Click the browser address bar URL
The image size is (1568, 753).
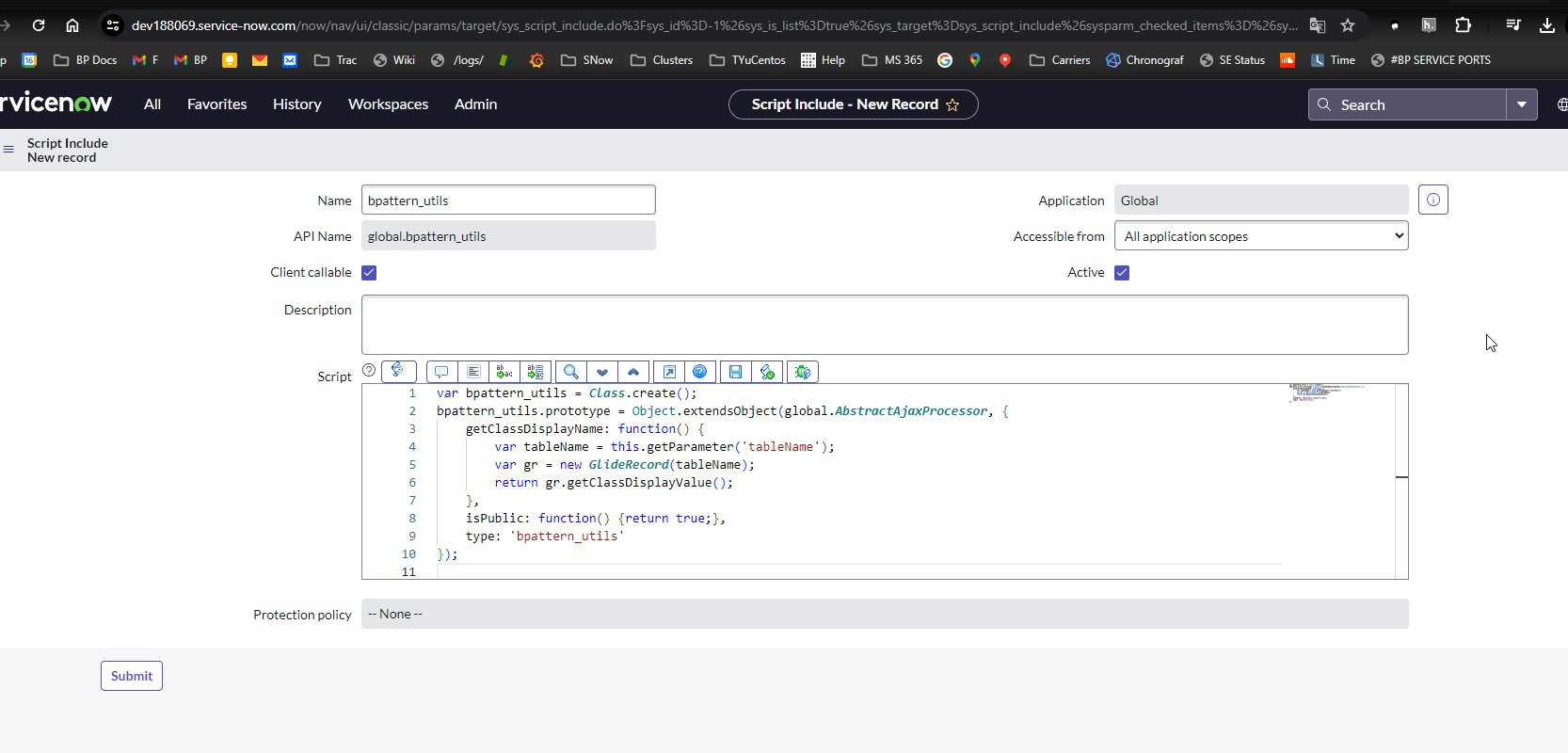[713, 25]
